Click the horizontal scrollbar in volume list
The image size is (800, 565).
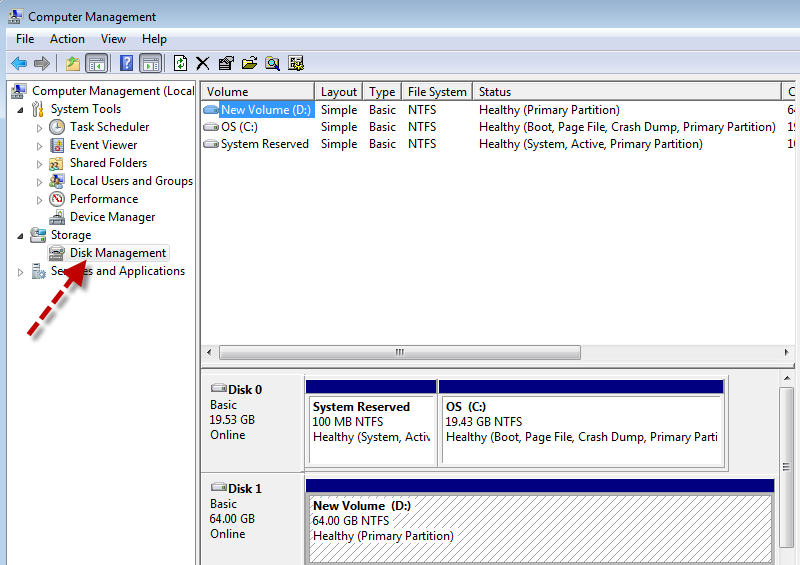(x=400, y=352)
